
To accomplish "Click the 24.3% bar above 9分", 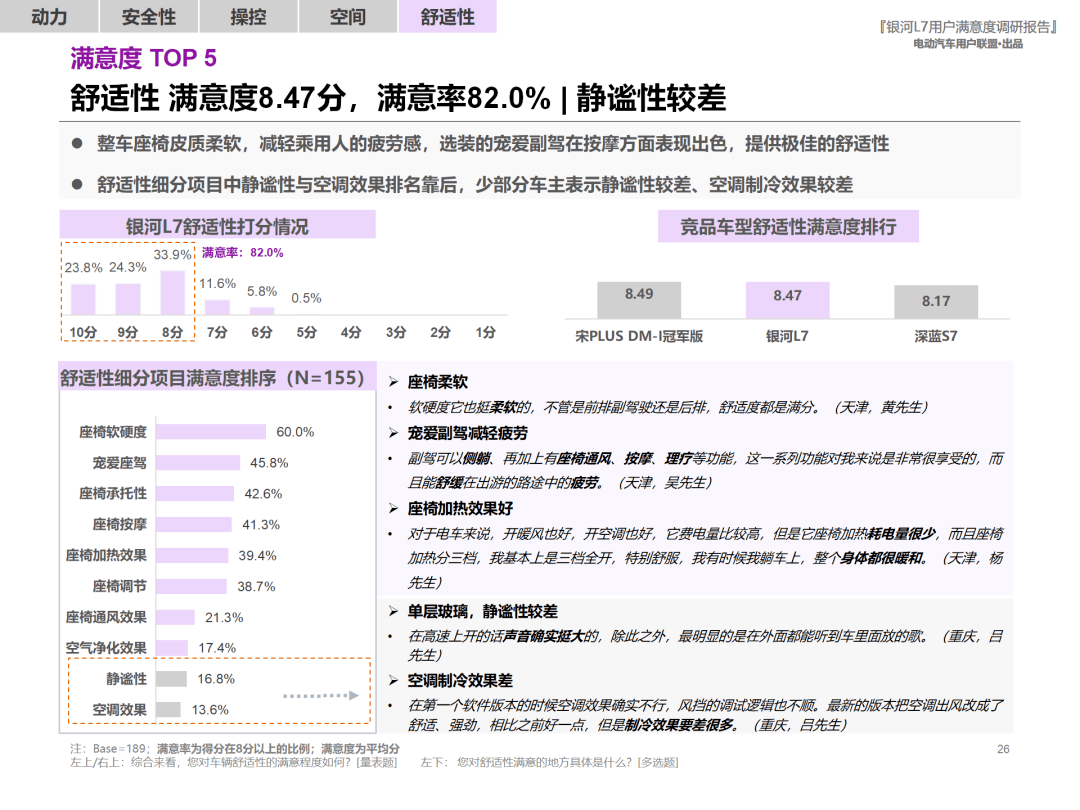I will click(x=128, y=300).
